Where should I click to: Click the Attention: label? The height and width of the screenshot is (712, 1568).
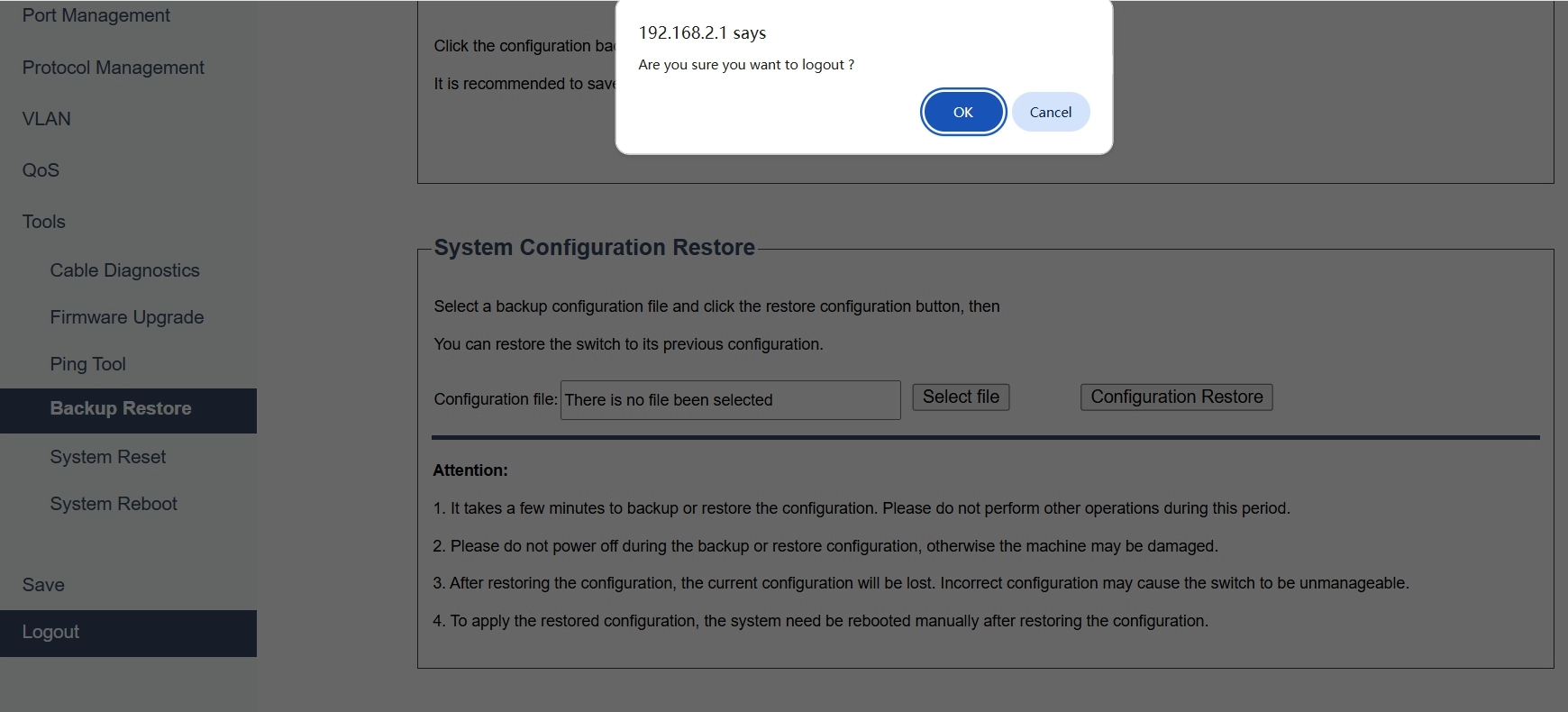[x=470, y=470]
